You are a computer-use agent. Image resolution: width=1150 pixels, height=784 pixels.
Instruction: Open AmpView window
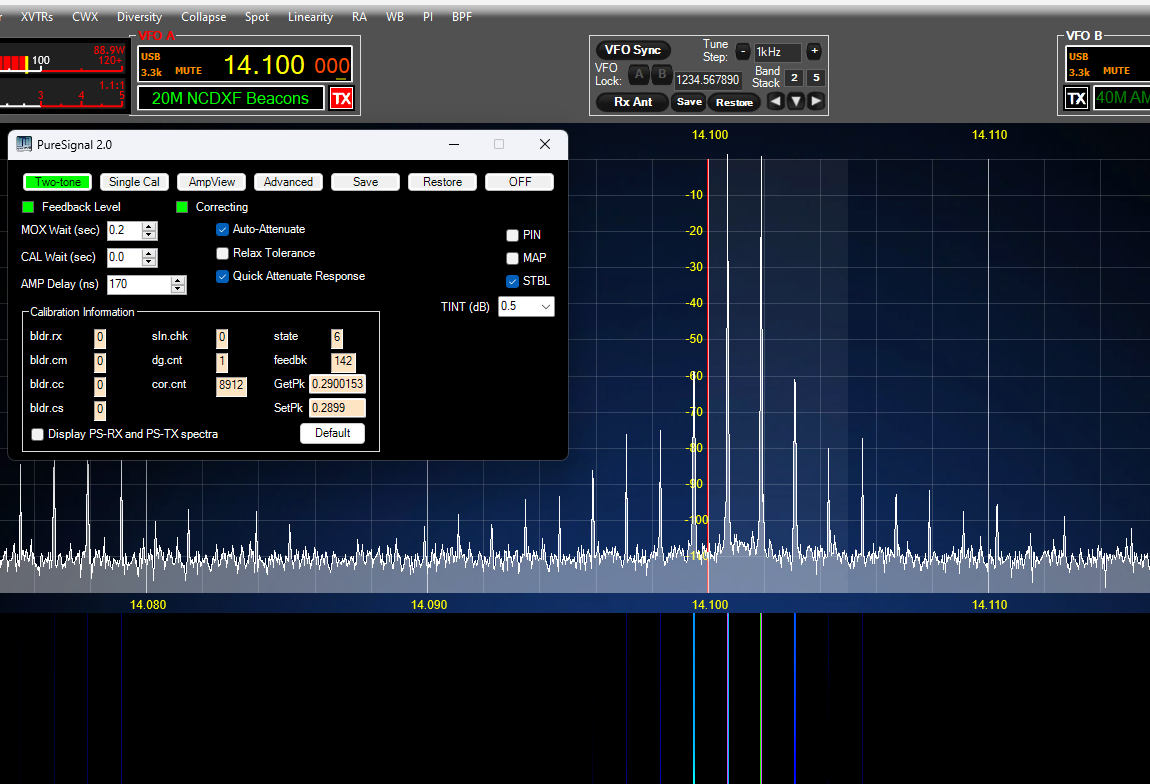click(x=212, y=182)
